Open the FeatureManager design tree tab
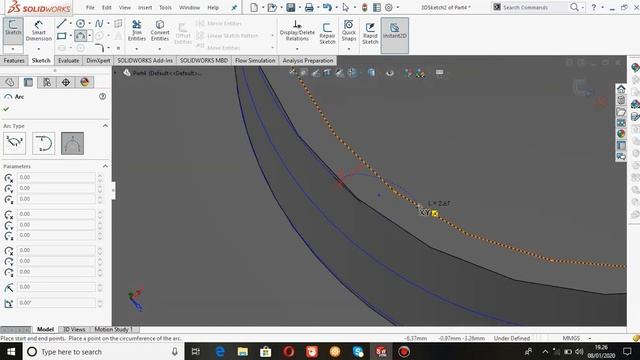640x360 pixels. point(10,82)
